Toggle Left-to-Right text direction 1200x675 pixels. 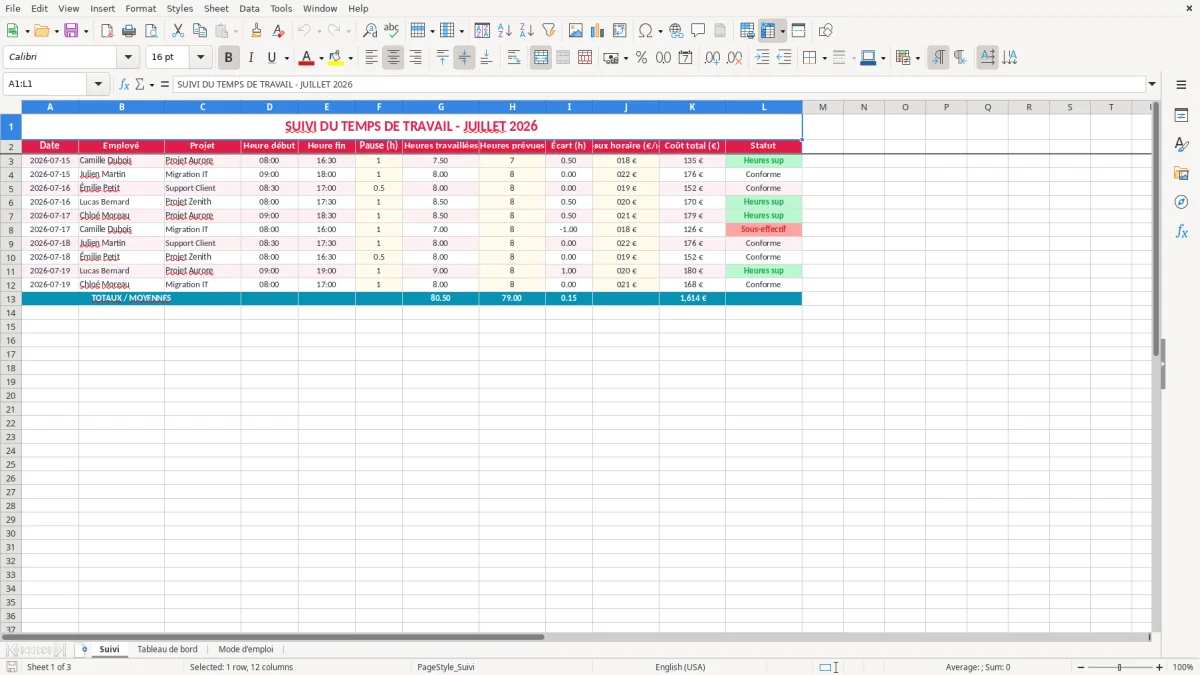pos(938,58)
